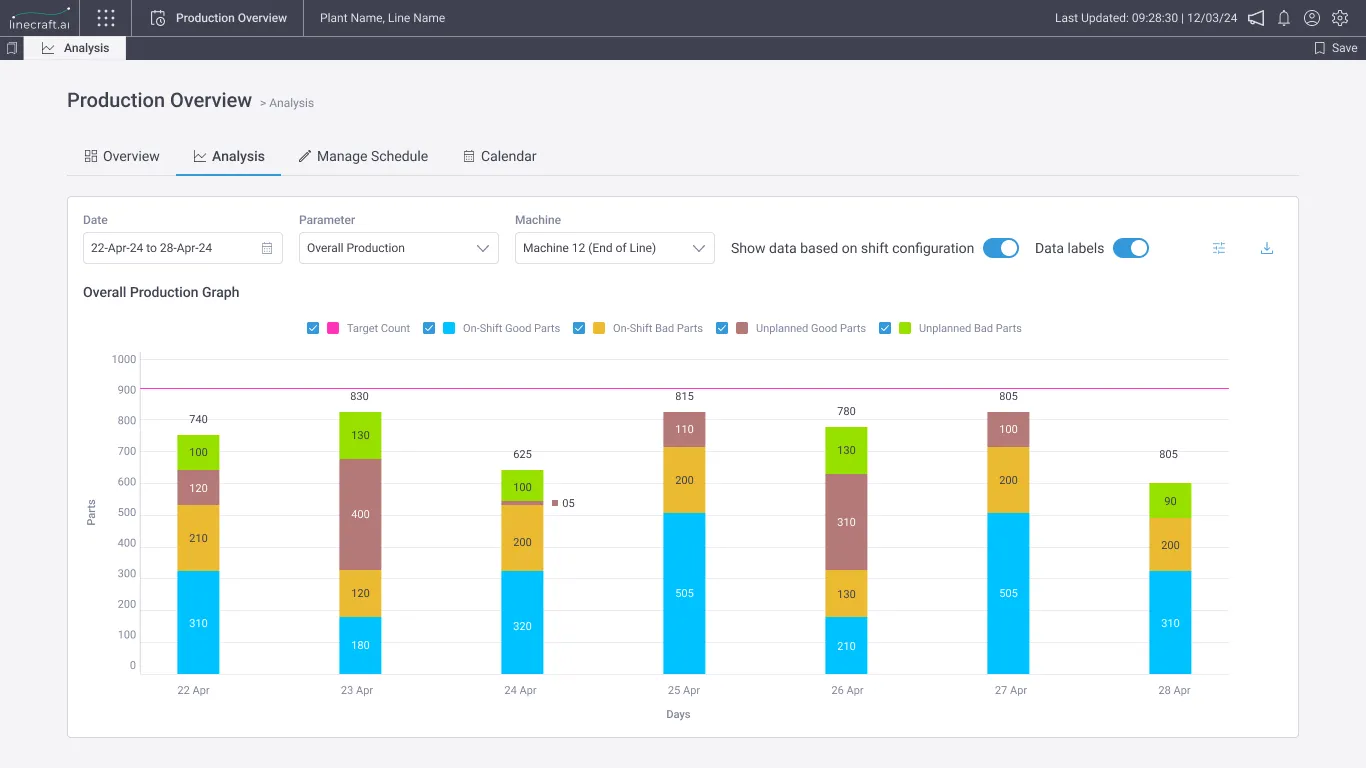This screenshot has height=768, width=1366.
Task: Click the blue 505 segment on 25 Apr
Action: point(684,593)
